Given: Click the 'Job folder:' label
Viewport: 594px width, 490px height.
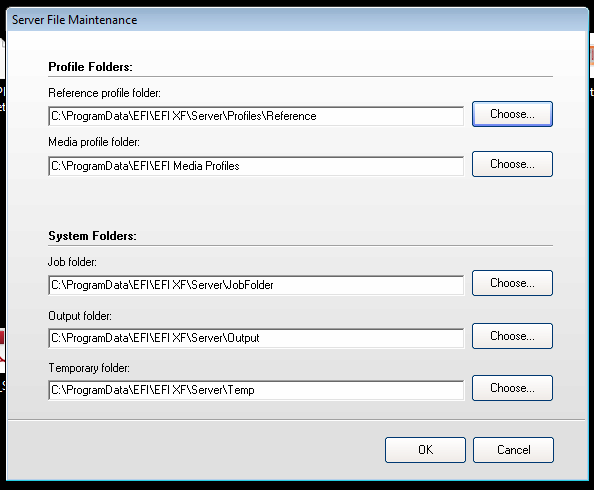Looking at the screenshot, I should tap(72, 262).
